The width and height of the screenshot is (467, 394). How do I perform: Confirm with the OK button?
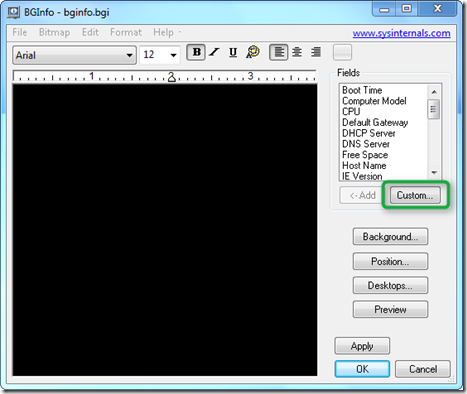[x=362, y=369]
